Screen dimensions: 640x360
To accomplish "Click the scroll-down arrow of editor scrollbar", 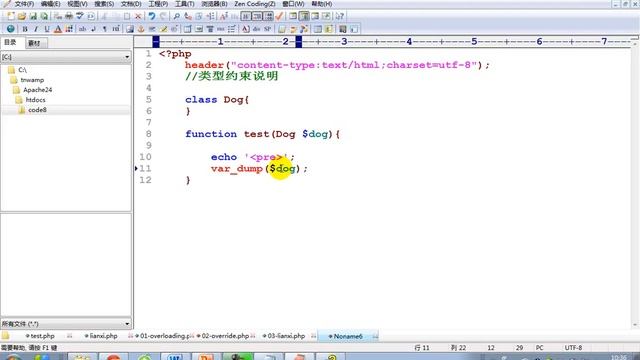I will (x=635, y=325).
